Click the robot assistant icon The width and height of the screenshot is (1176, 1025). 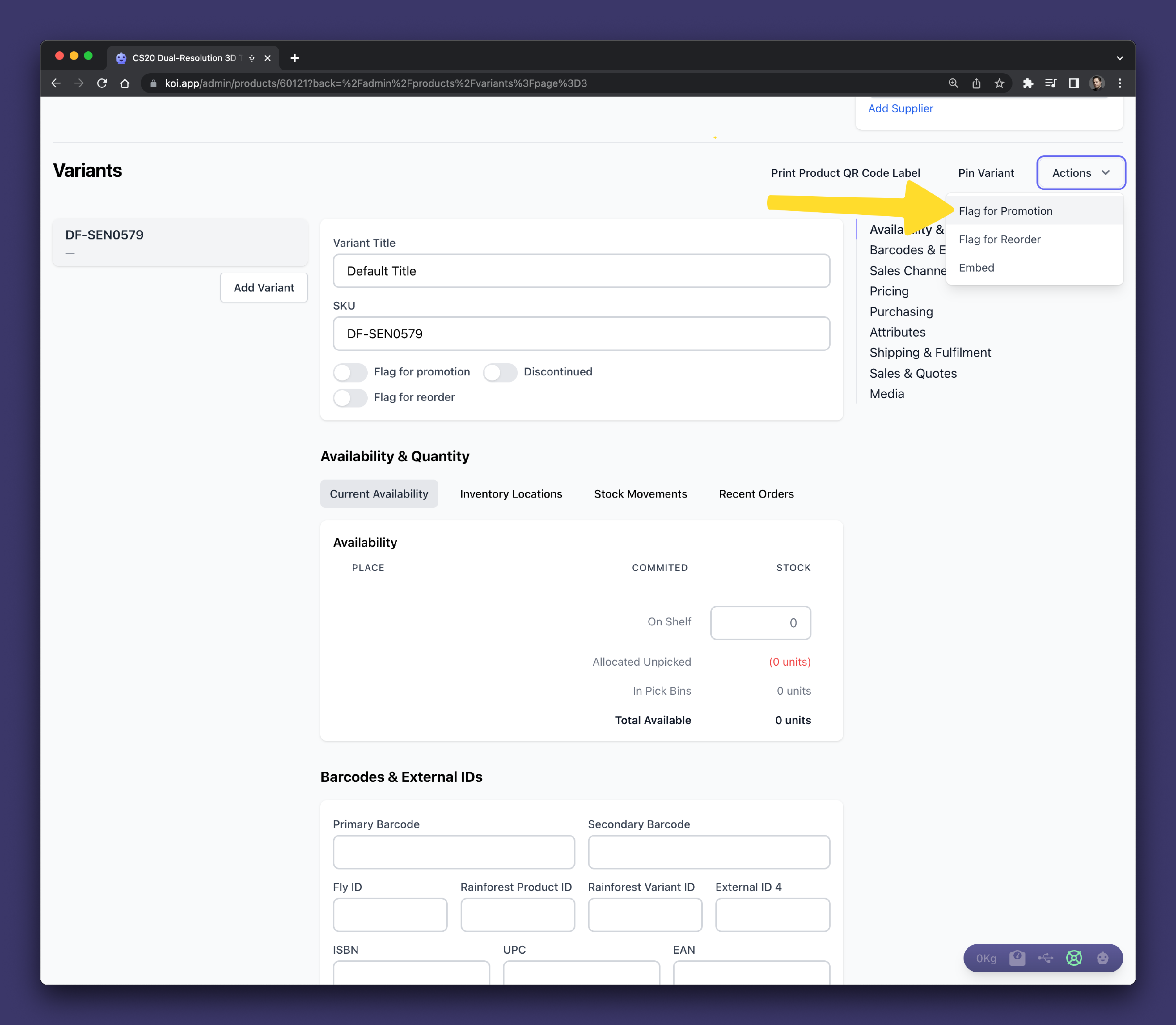pos(1102,958)
